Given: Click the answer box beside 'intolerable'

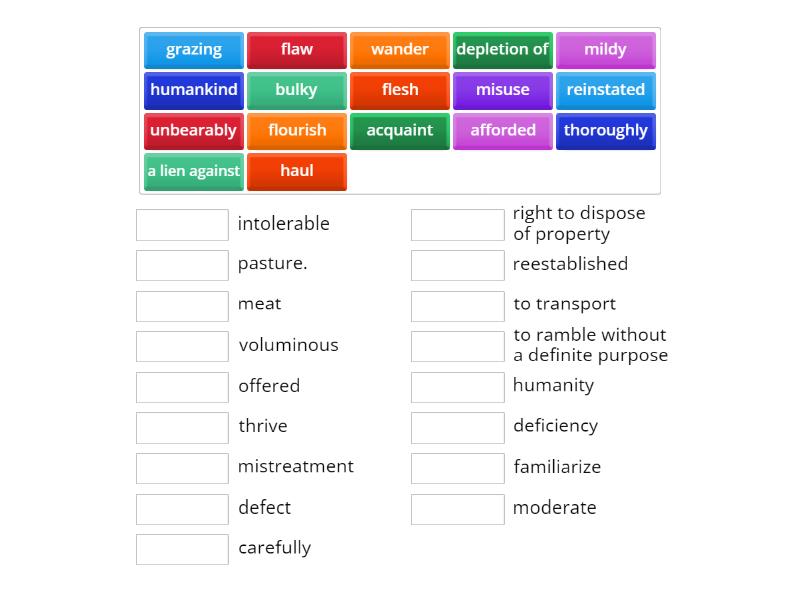Looking at the screenshot, I should pyautogui.click(x=182, y=224).
